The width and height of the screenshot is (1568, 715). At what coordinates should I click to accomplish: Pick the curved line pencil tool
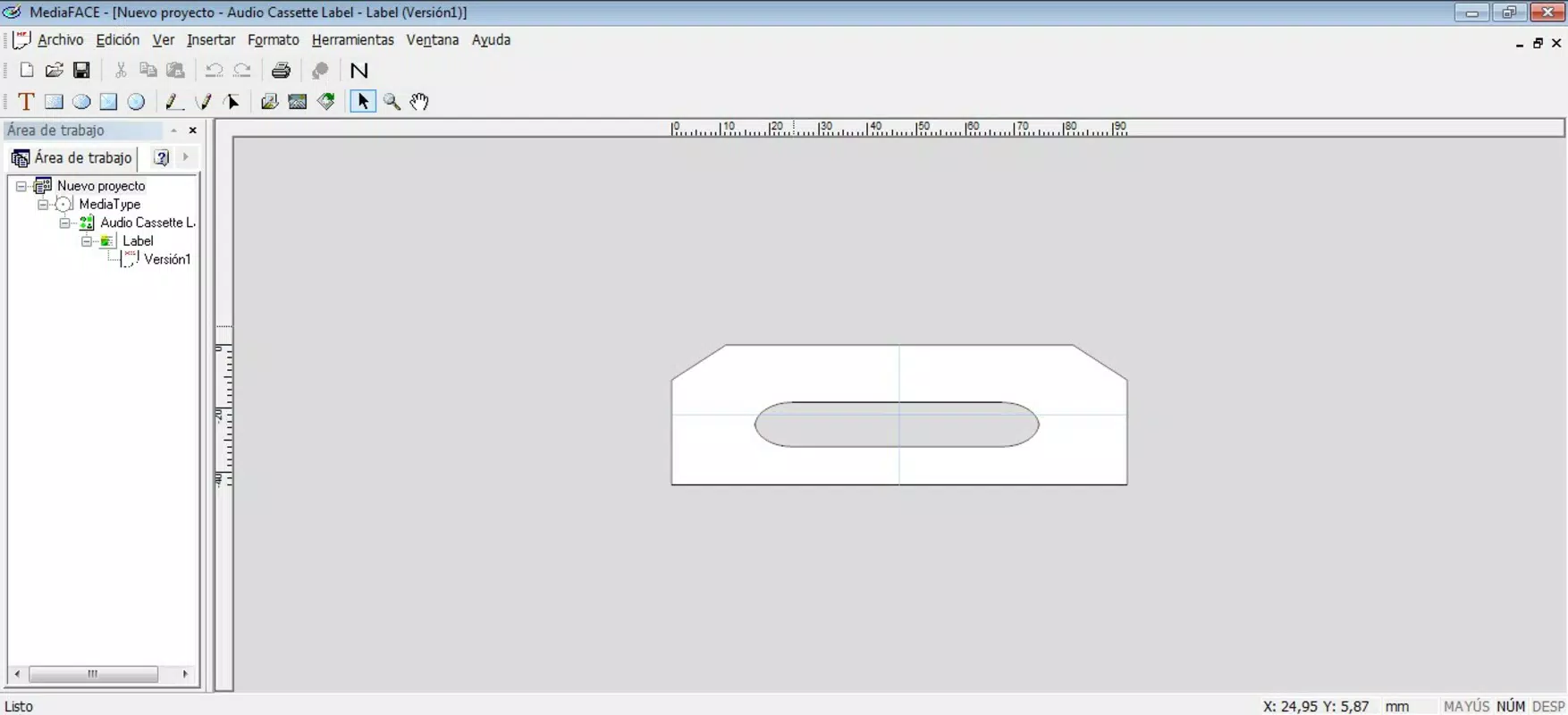204,102
